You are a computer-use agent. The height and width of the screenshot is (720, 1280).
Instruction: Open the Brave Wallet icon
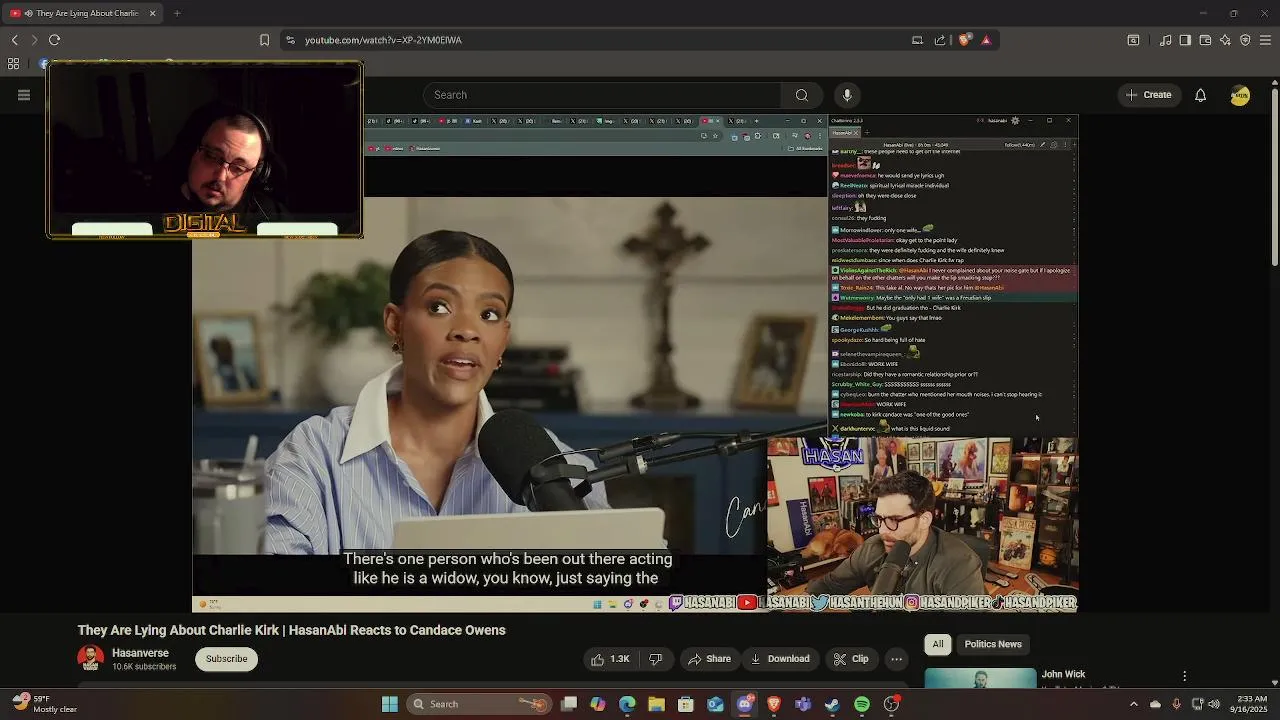coord(1205,40)
